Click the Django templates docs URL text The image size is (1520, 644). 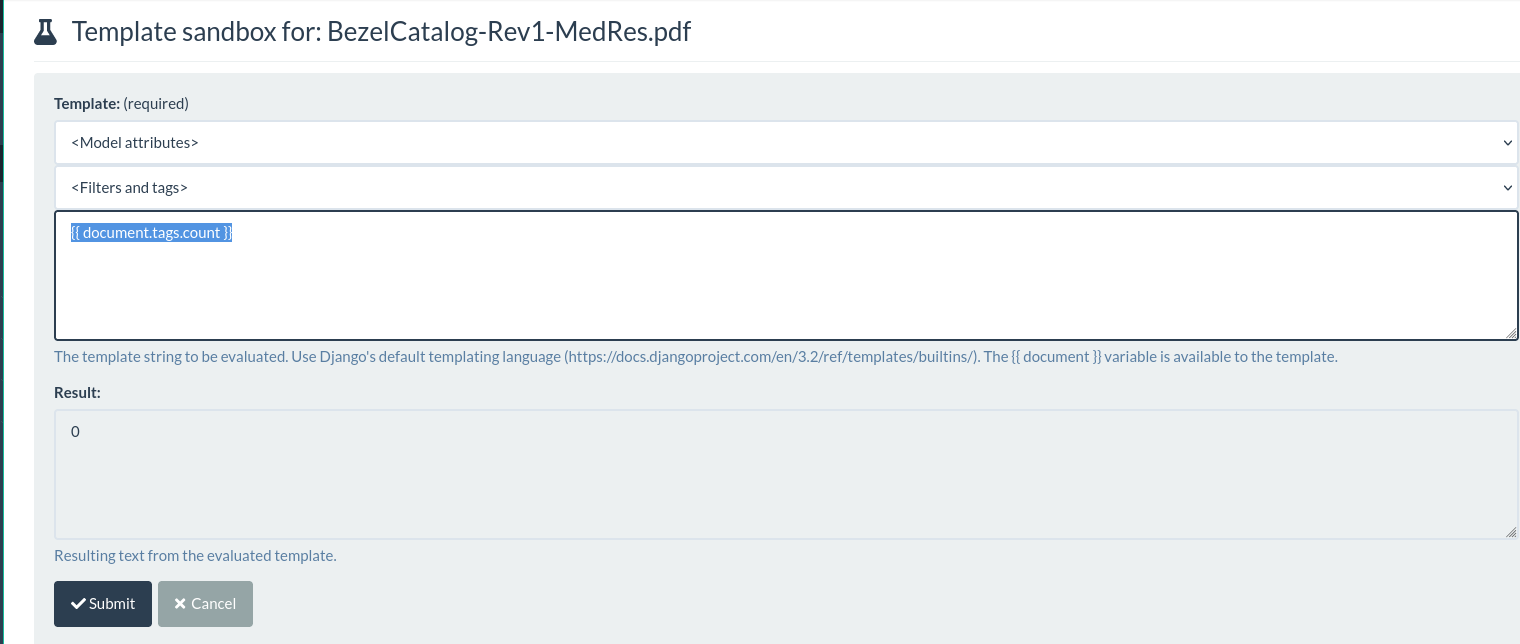772,357
